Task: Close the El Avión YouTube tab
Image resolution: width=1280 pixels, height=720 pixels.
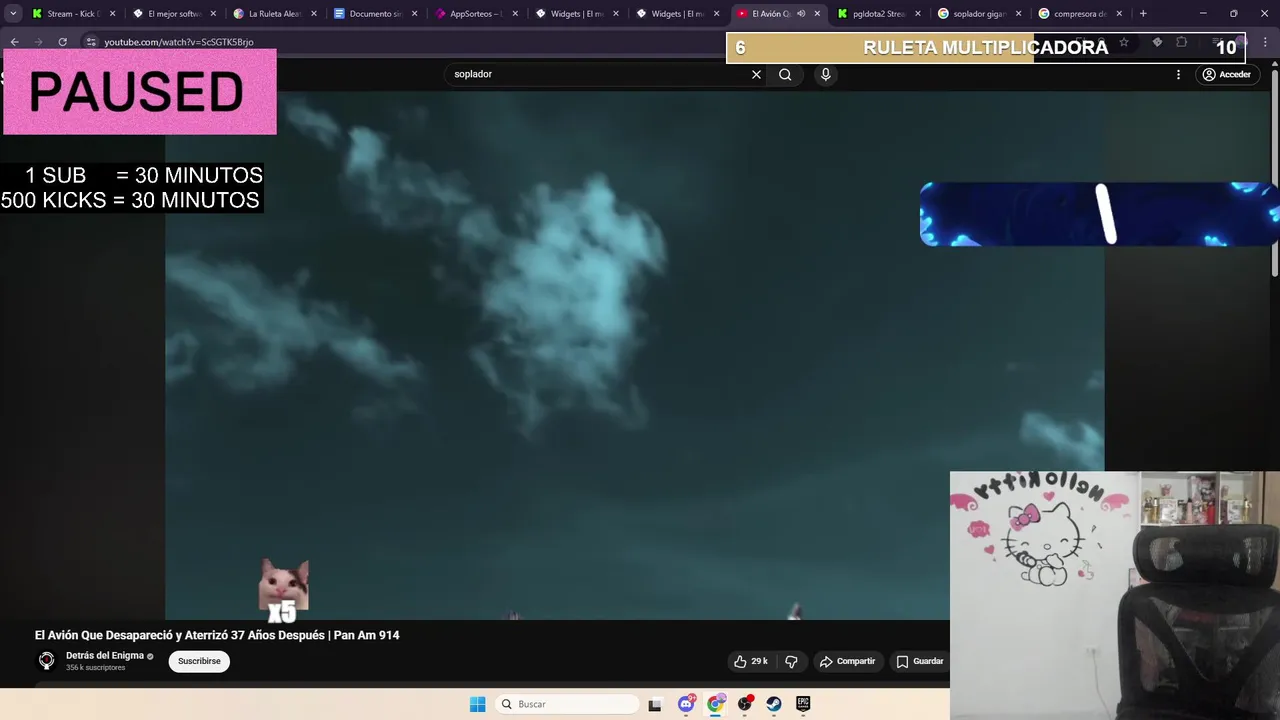Action: point(818,14)
